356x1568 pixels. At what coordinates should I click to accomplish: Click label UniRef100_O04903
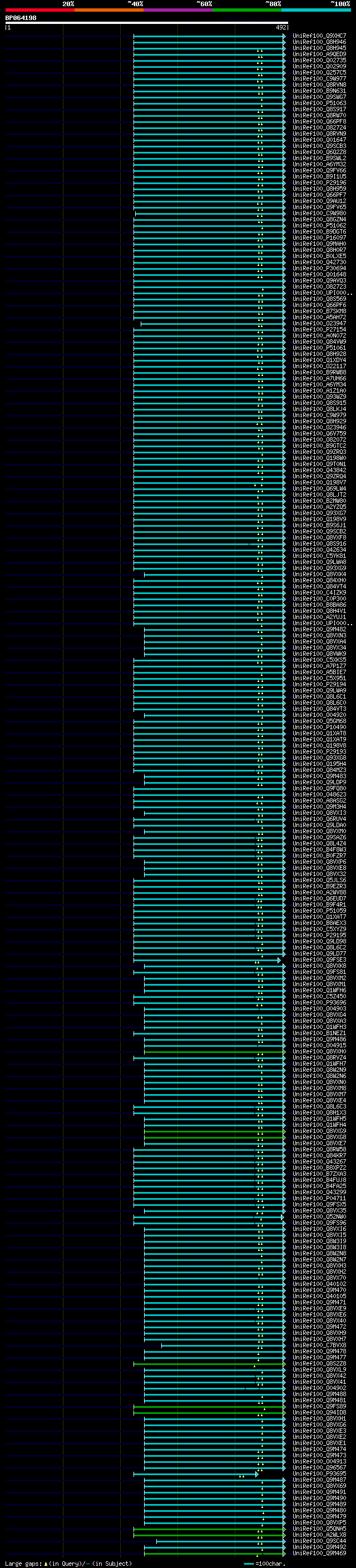(x=319, y=1008)
